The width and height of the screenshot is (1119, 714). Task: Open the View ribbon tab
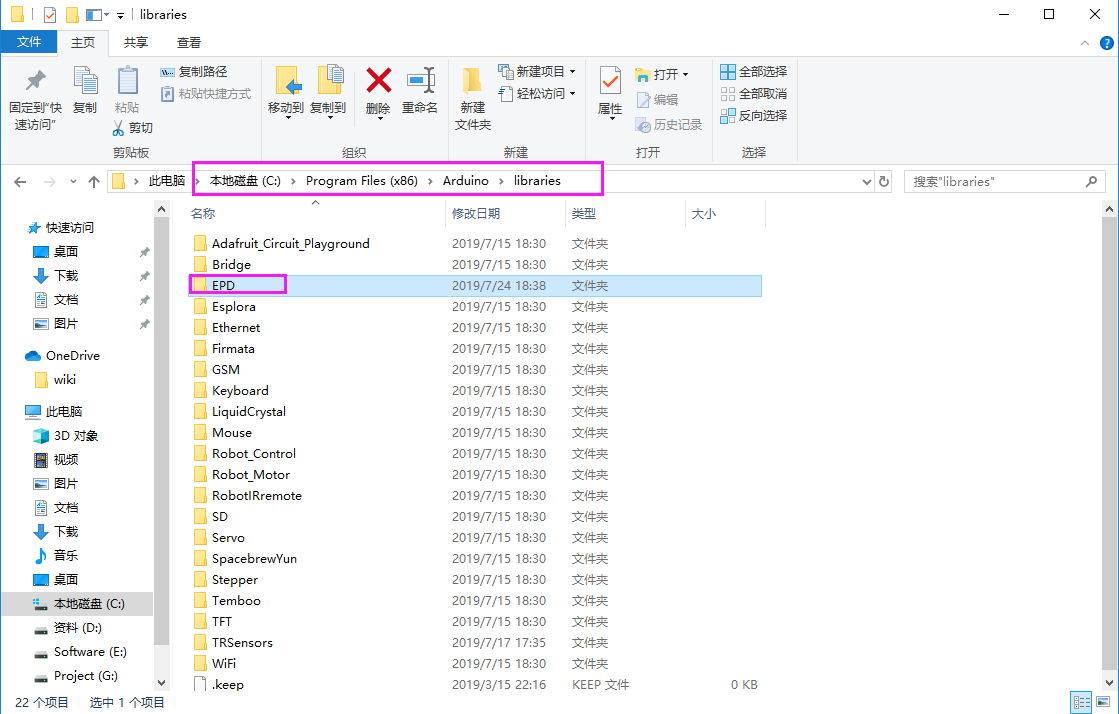(x=189, y=43)
